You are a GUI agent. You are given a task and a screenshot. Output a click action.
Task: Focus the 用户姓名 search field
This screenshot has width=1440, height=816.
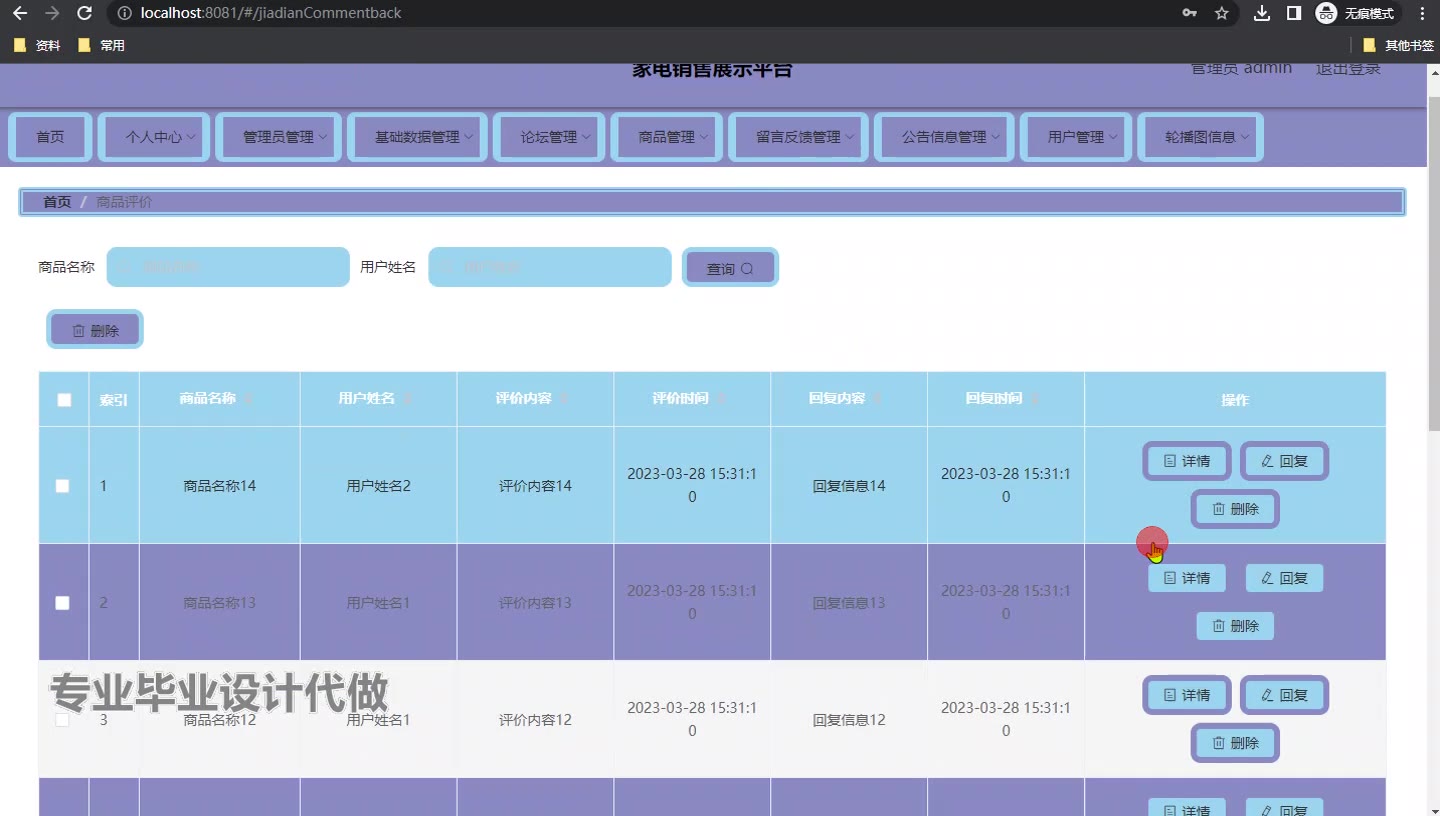pos(550,267)
